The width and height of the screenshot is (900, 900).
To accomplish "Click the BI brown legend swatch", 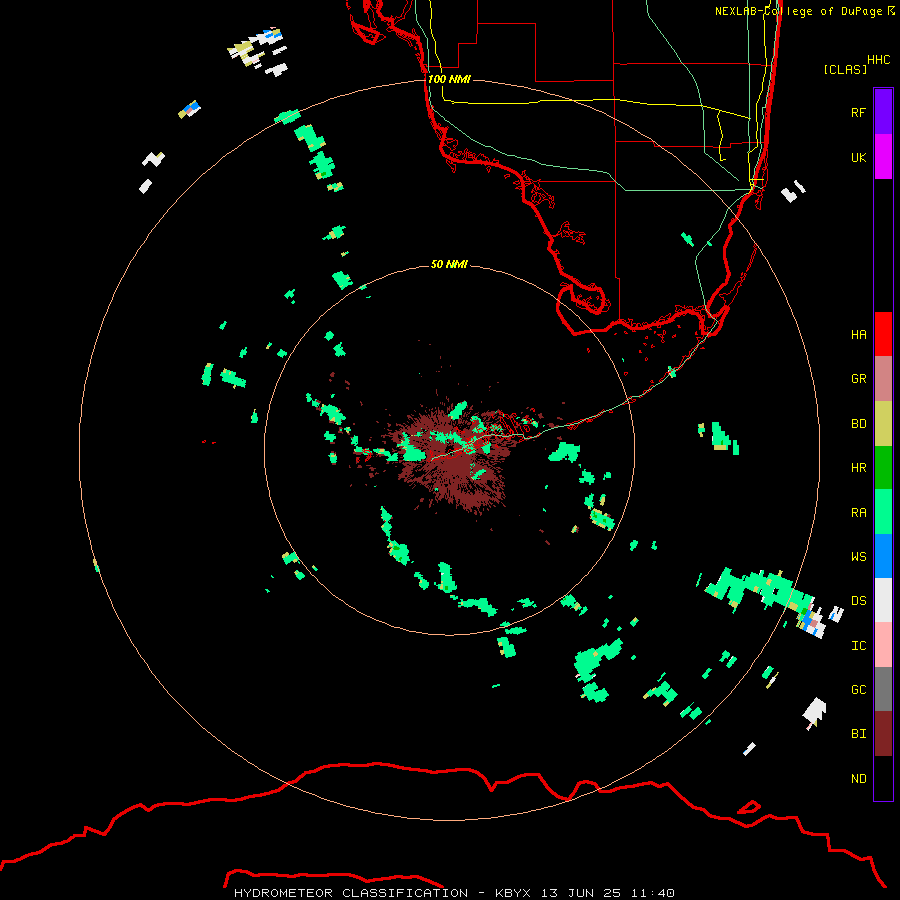I will coord(883,734).
